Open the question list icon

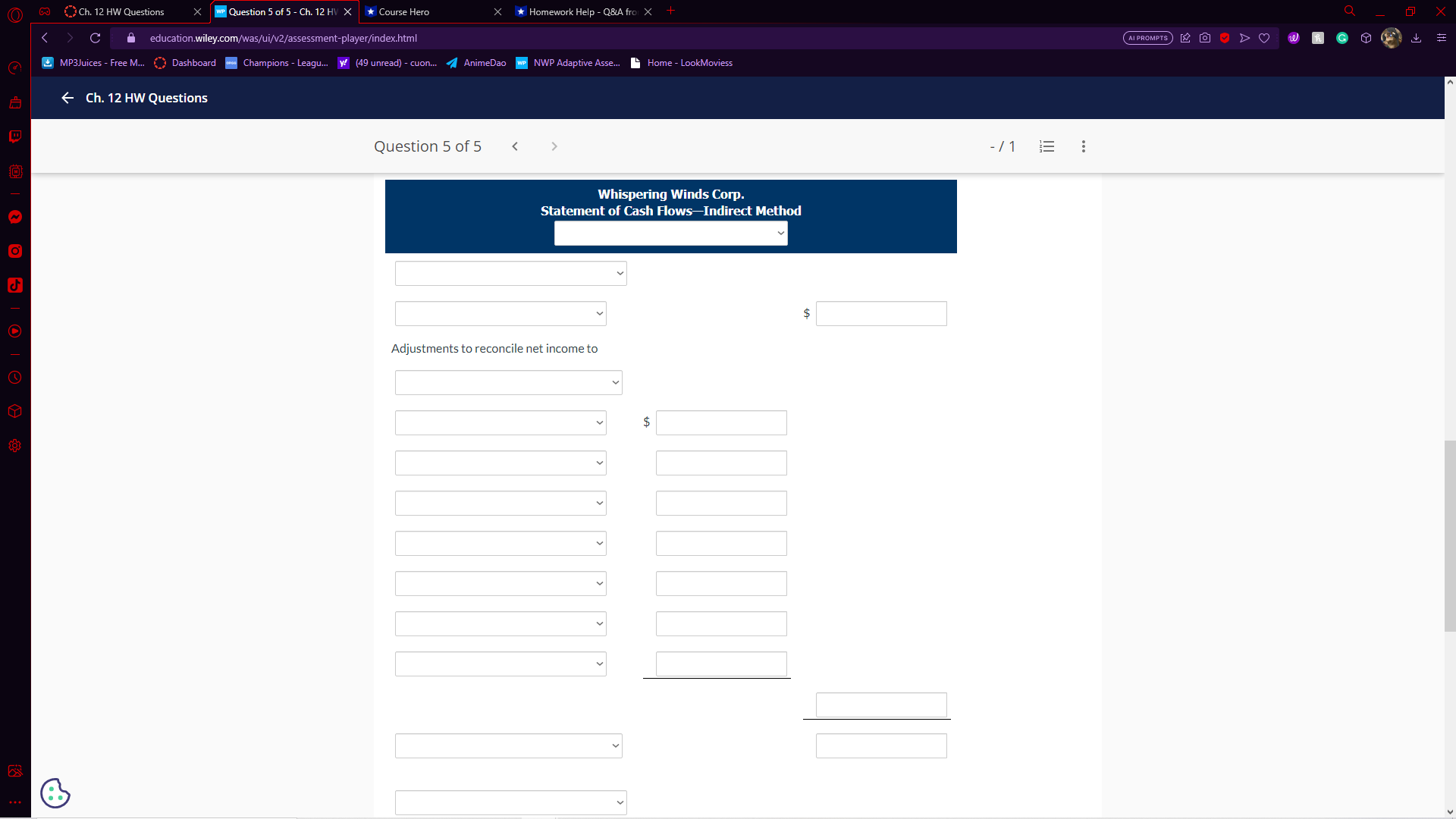[x=1046, y=146]
